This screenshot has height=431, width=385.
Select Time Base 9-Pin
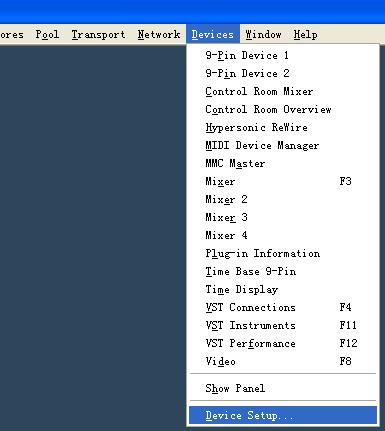click(283, 271)
